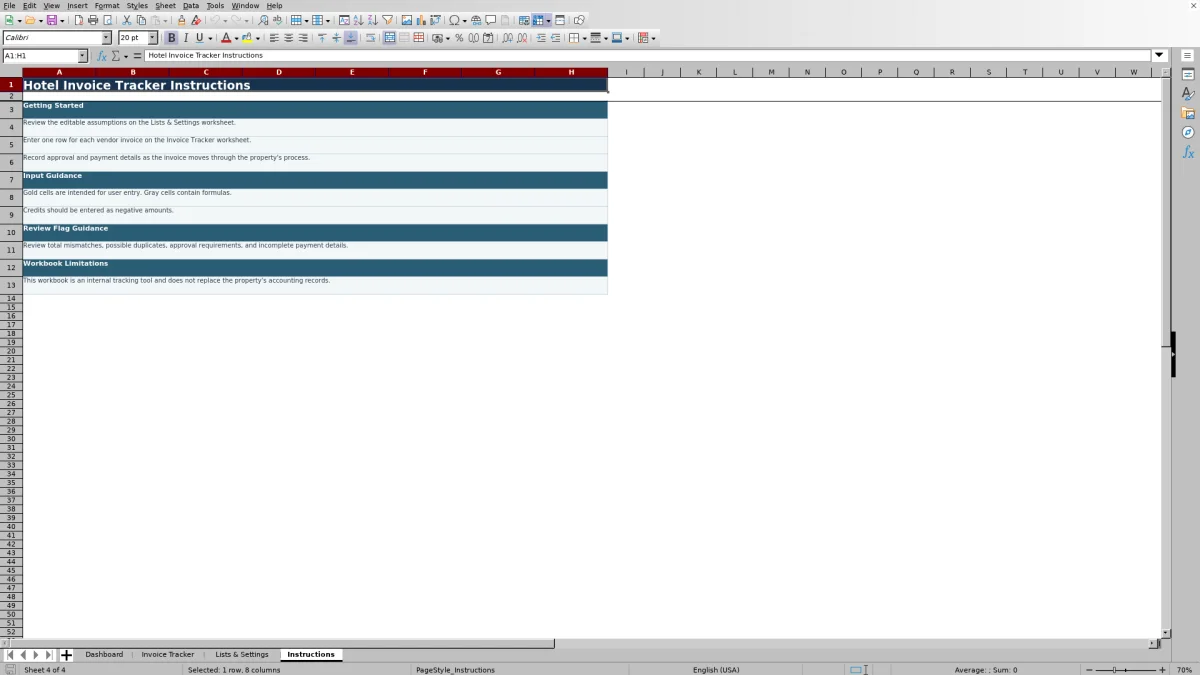Toggle Underline formatting
Image resolution: width=1200 pixels, height=675 pixels.
click(199, 38)
